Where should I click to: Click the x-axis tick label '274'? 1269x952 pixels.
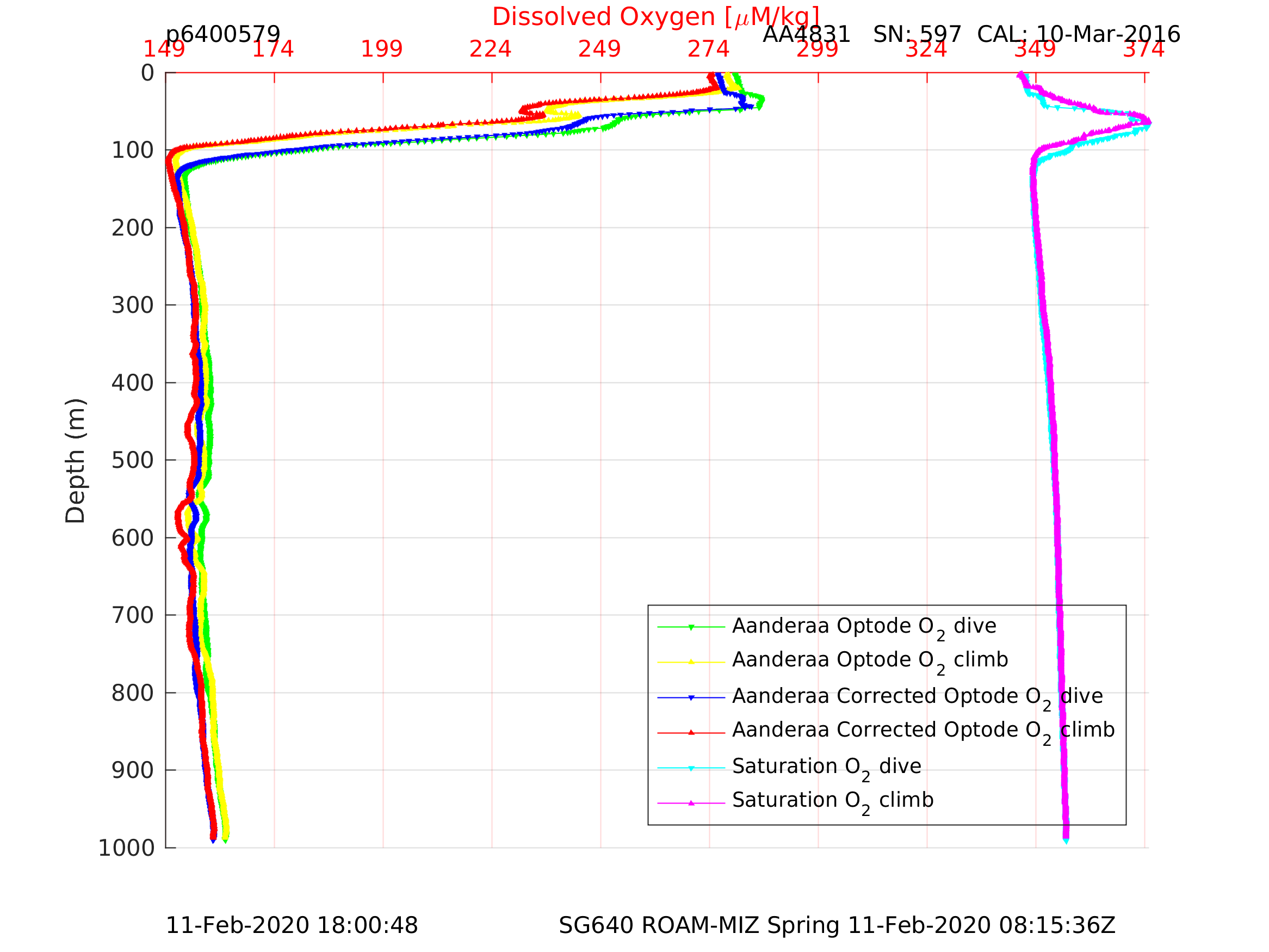click(x=709, y=50)
